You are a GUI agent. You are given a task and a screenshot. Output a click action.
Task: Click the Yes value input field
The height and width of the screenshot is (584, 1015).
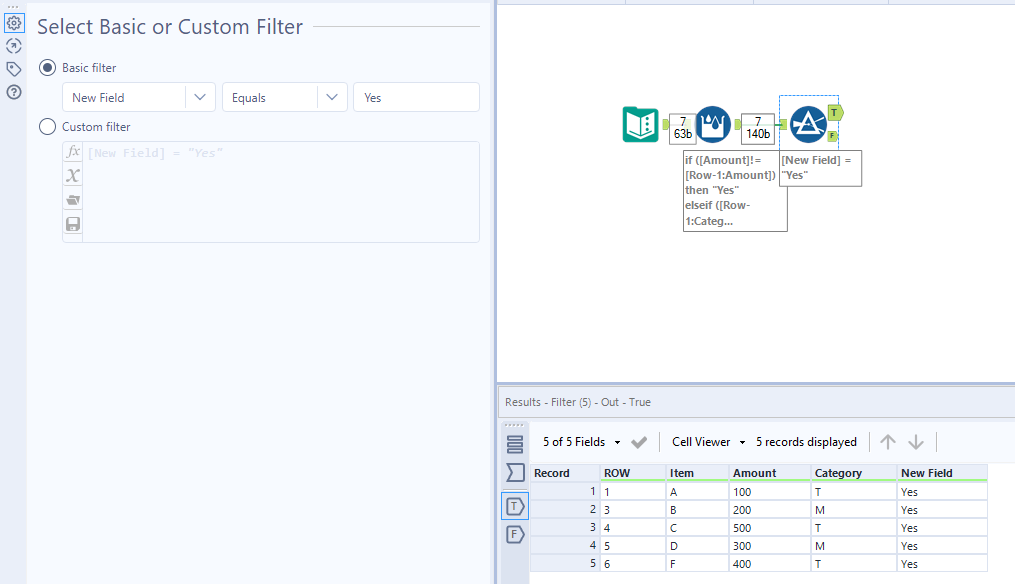415,97
